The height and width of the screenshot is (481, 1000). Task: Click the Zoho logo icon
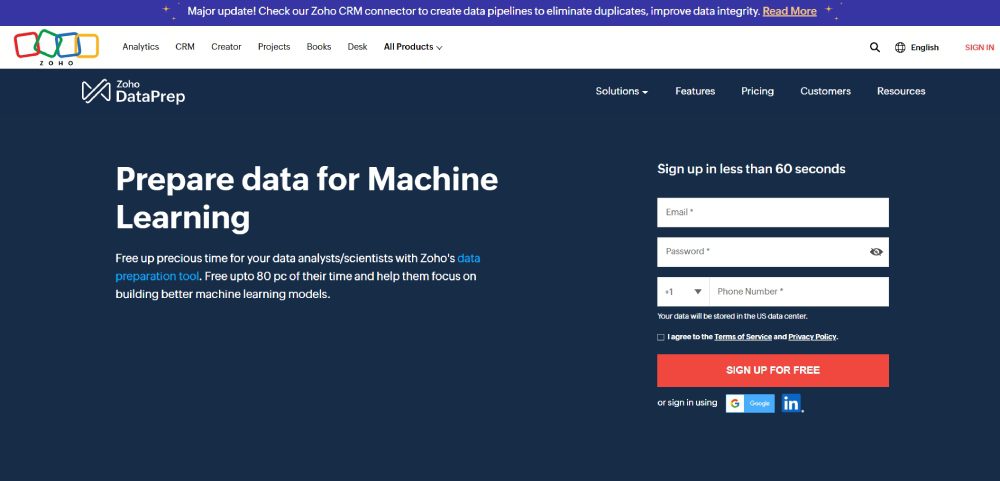click(56, 47)
